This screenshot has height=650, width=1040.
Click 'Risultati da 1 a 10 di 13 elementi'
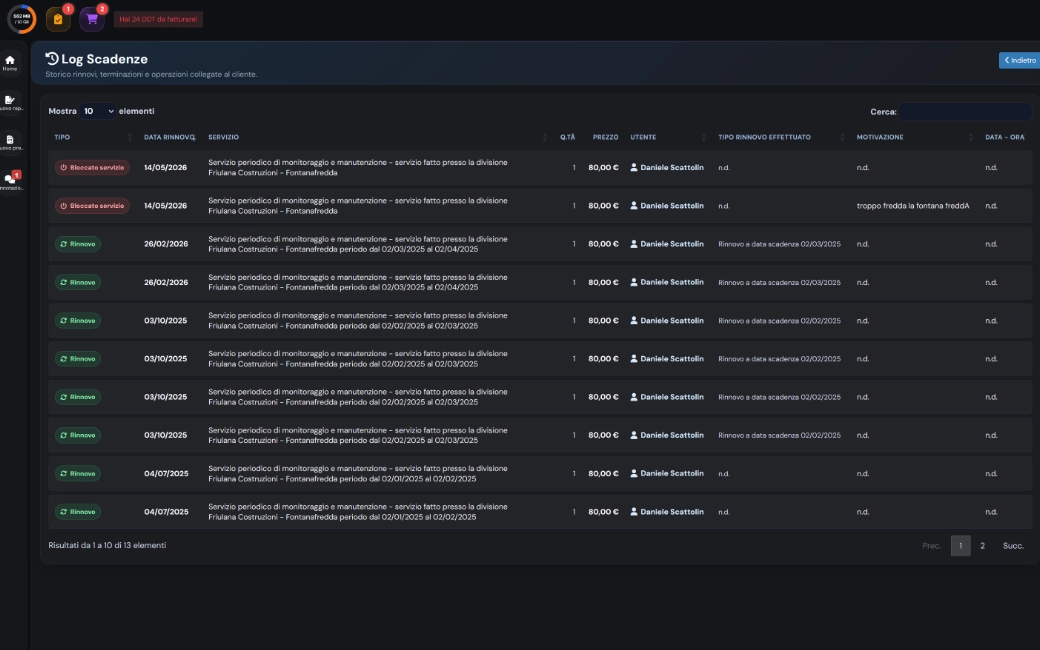(107, 545)
